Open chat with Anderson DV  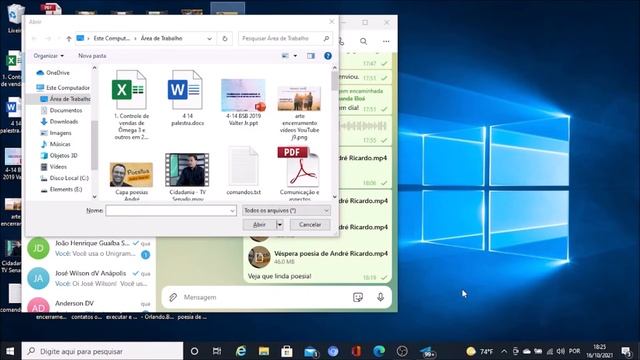pyautogui.click(x=89, y=305)
